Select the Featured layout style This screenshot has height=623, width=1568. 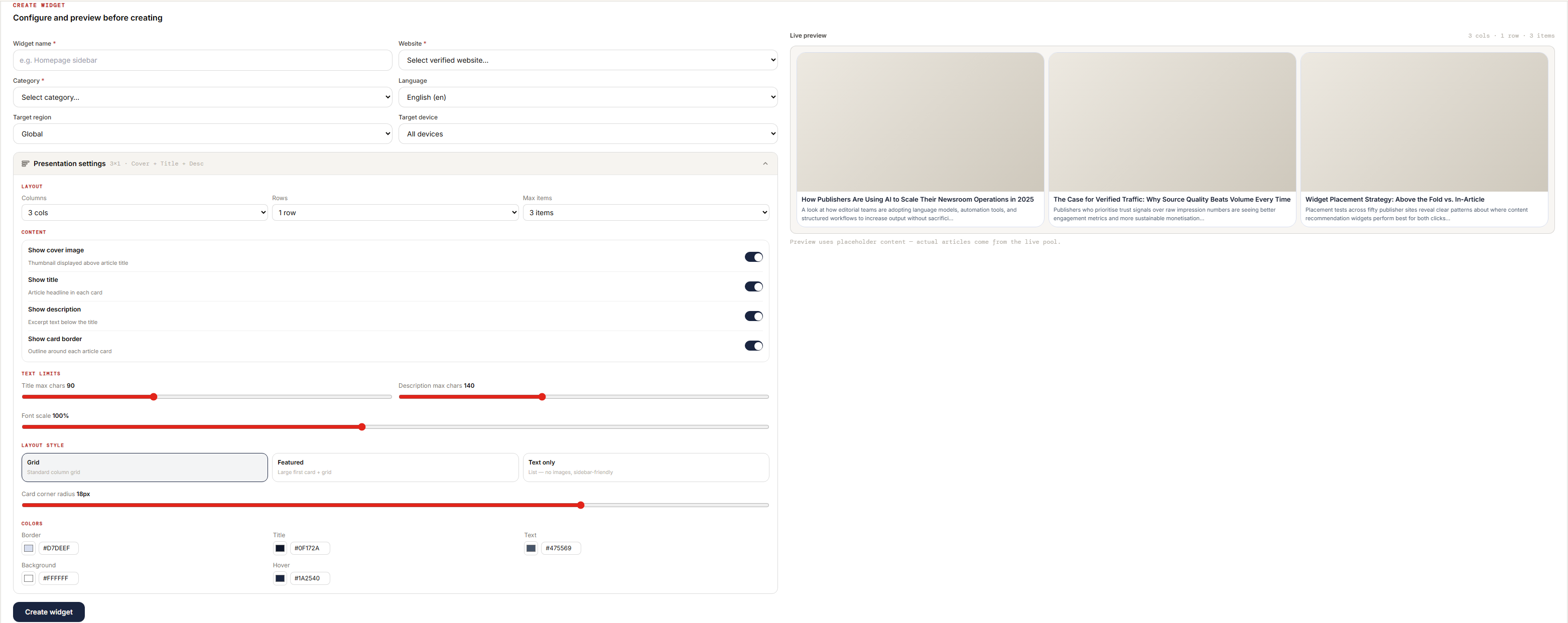395,466
